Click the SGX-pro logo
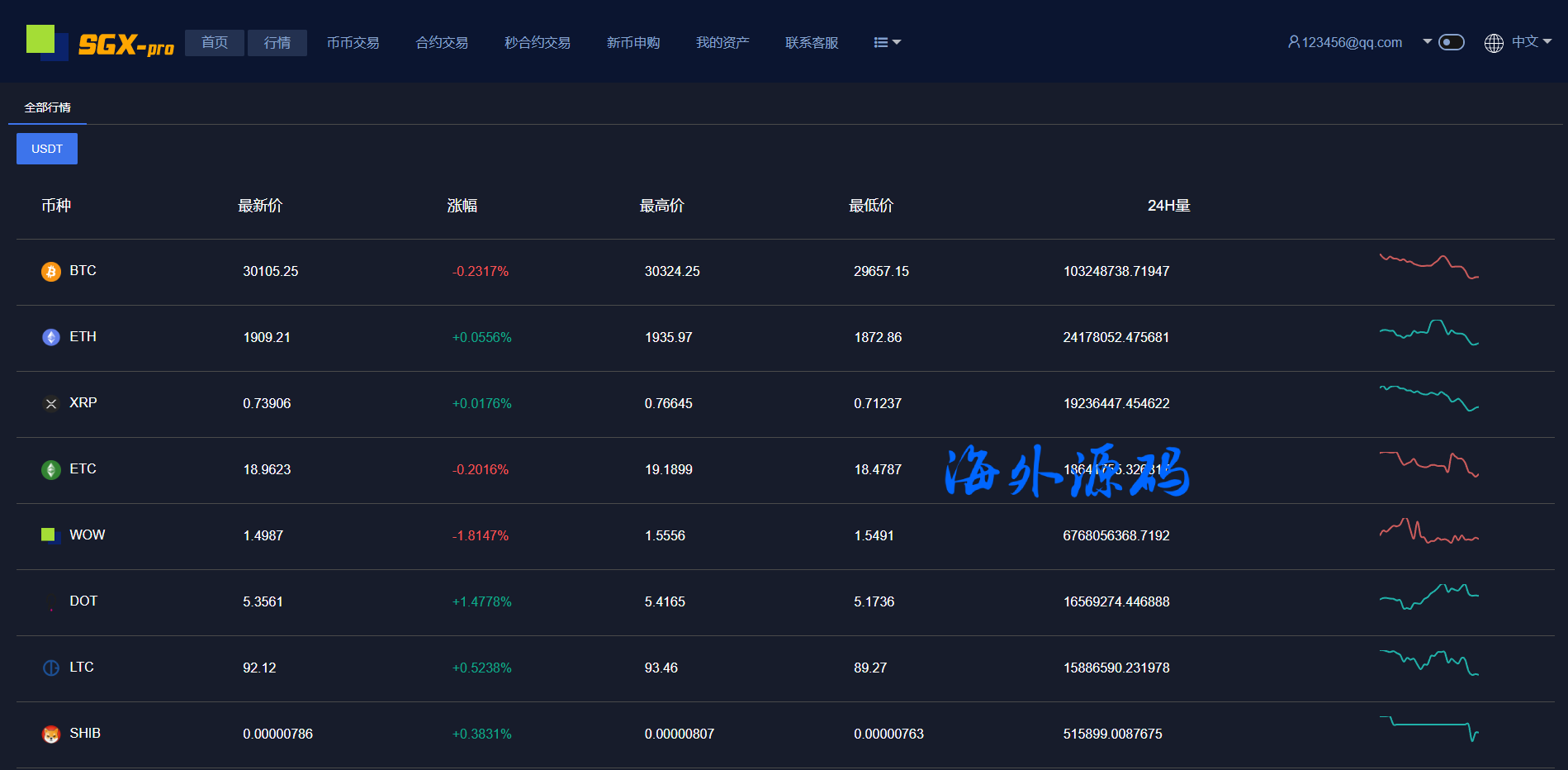1568x770 pixels. coord(101,43)
